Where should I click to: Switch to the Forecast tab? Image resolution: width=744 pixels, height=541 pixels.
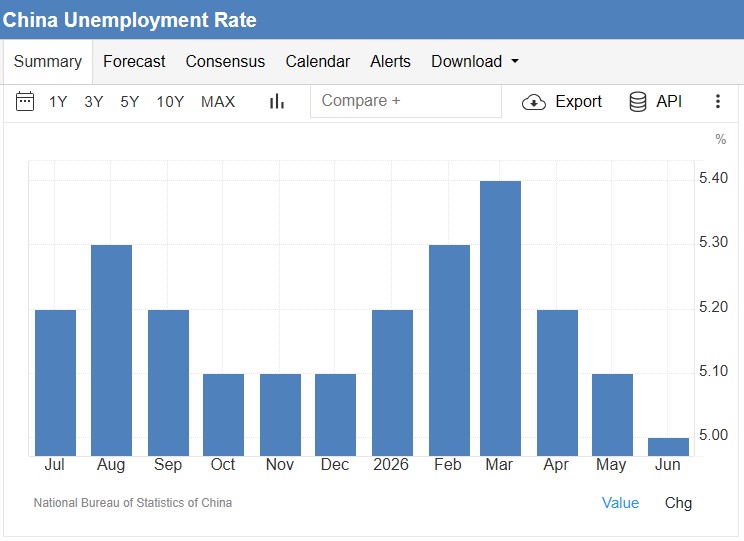tap(134, 61)
